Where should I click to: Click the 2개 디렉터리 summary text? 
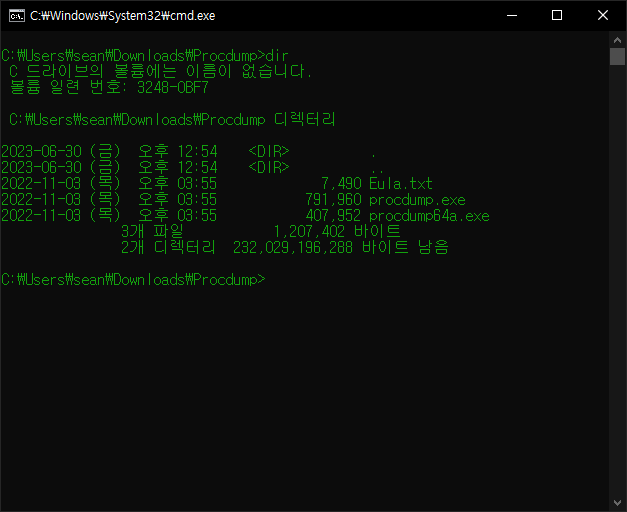168,248
